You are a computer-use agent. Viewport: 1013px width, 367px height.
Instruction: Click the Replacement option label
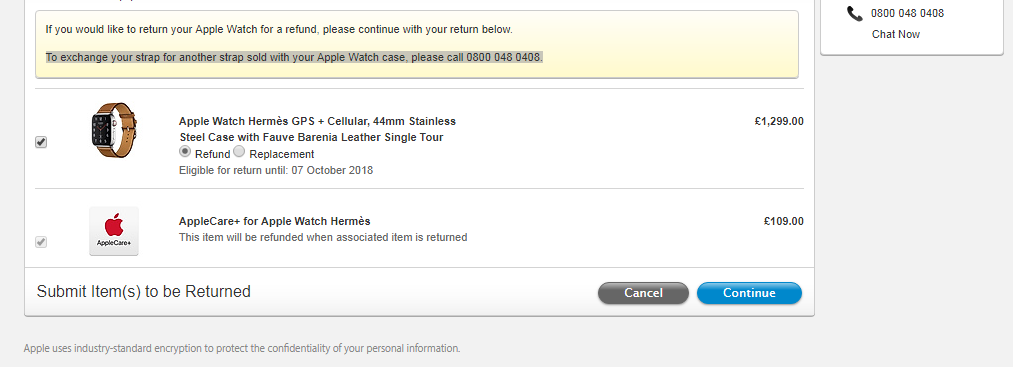pos(282,154)
